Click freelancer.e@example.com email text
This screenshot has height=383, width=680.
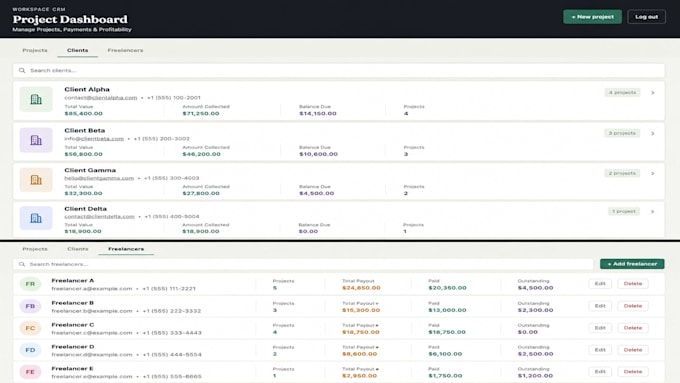[x=92, y=376]
